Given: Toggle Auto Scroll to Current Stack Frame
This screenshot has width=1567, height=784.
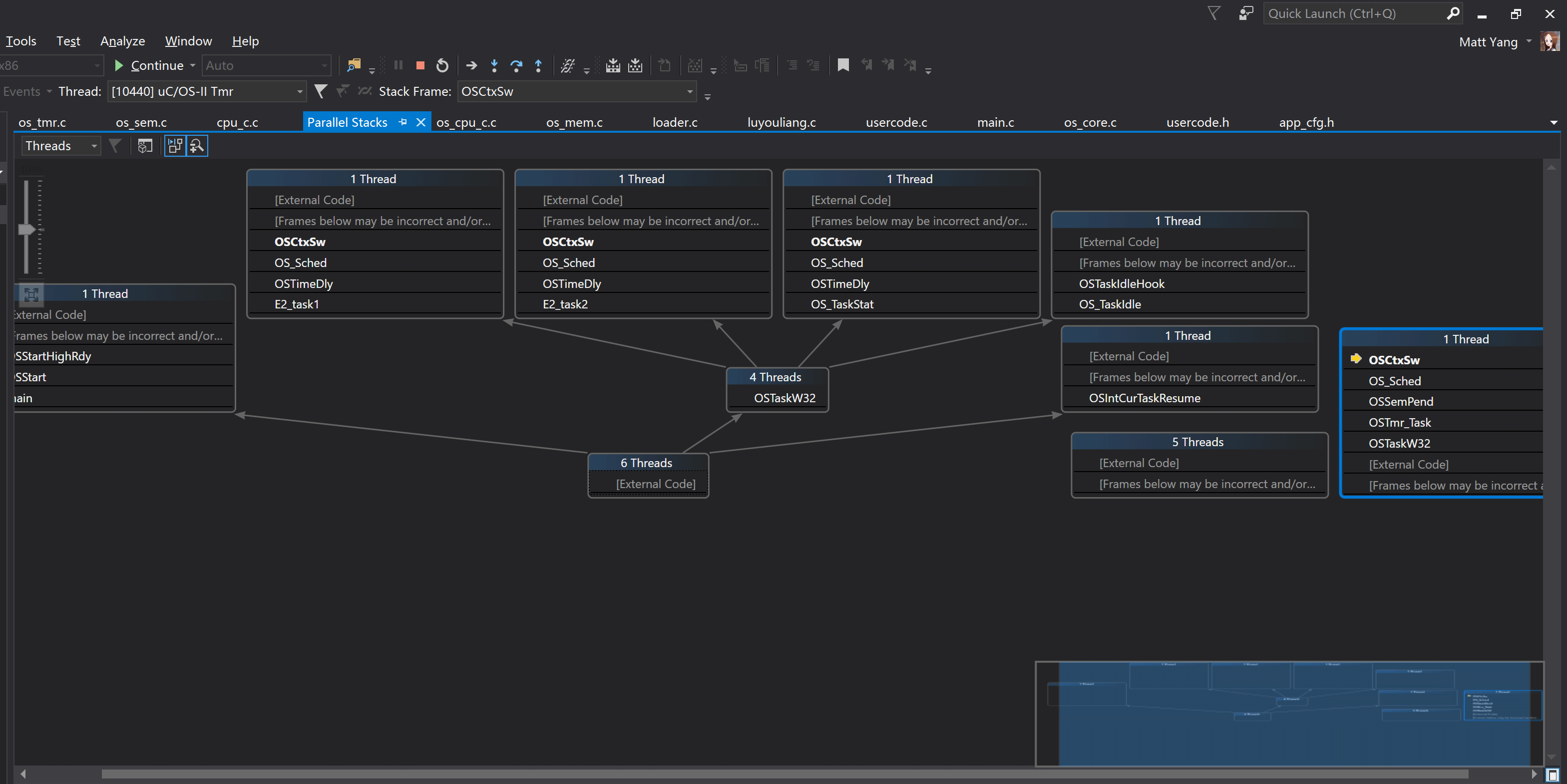Looking at the screenshot, I should [175, 146].
